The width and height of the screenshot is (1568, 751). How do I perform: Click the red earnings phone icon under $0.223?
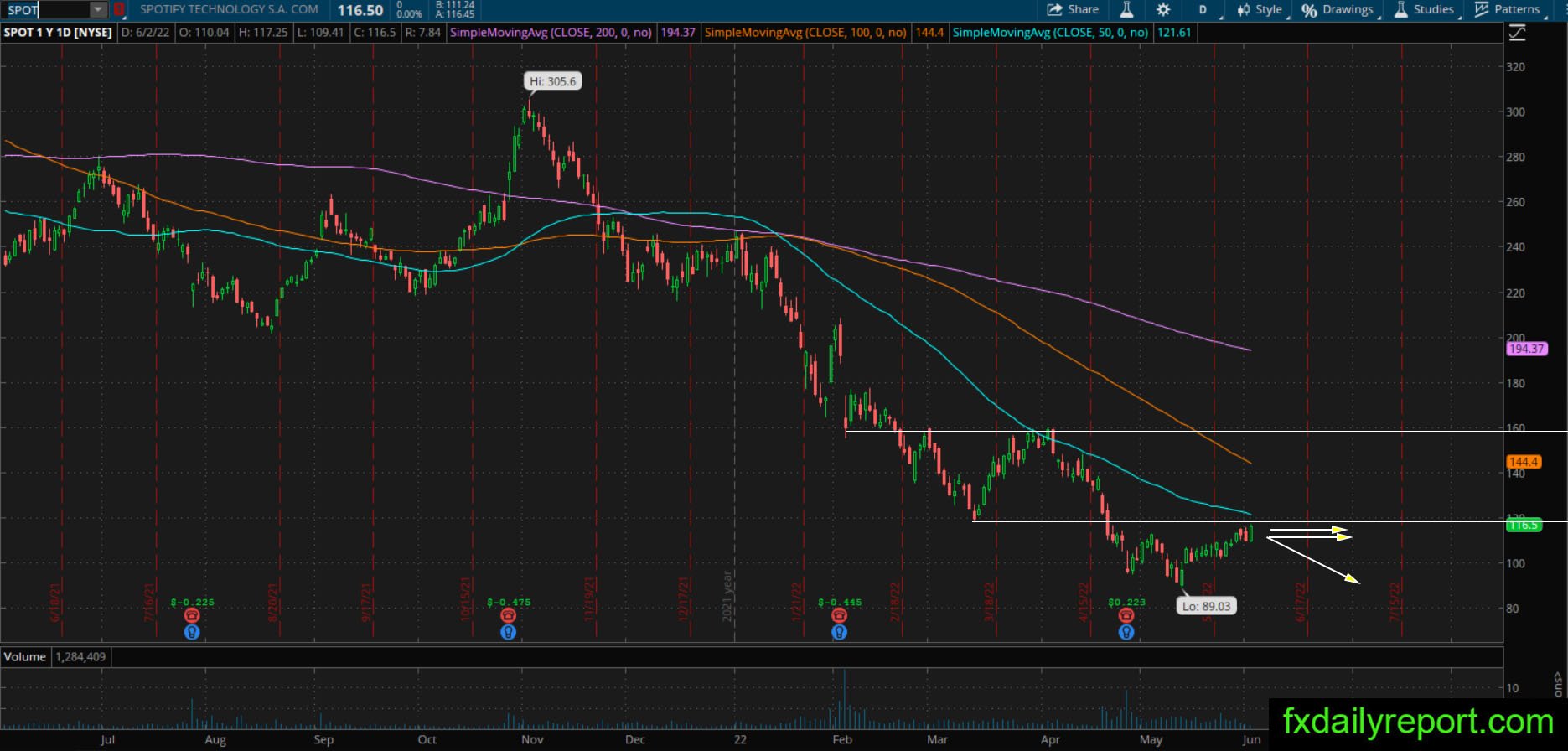(x=1126, y=616)
